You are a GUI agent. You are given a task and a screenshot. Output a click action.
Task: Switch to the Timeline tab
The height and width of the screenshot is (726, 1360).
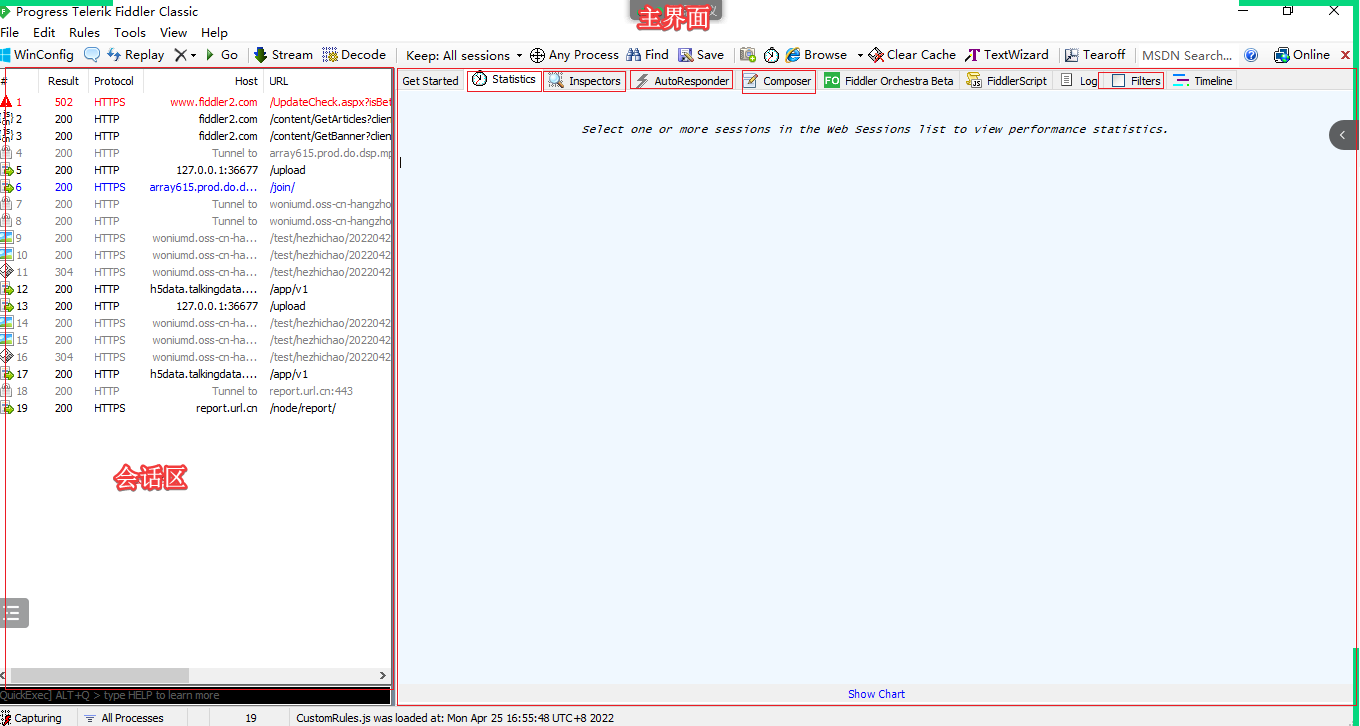coord(1203,81)
